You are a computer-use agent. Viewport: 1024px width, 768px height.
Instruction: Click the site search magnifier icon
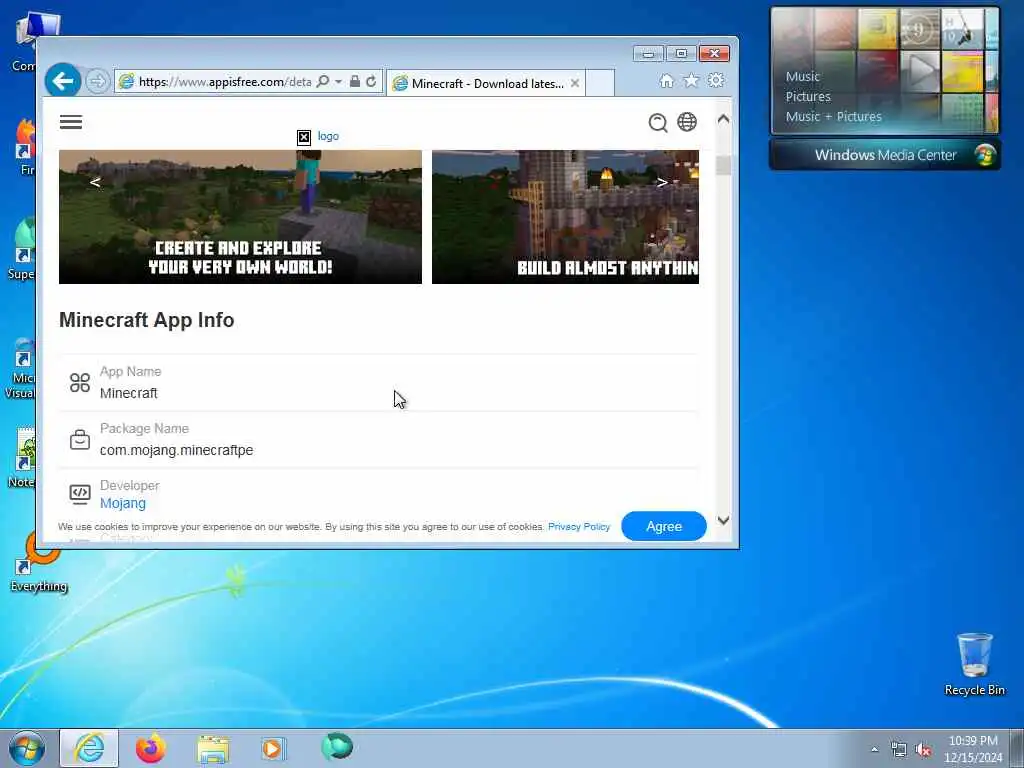658,122
